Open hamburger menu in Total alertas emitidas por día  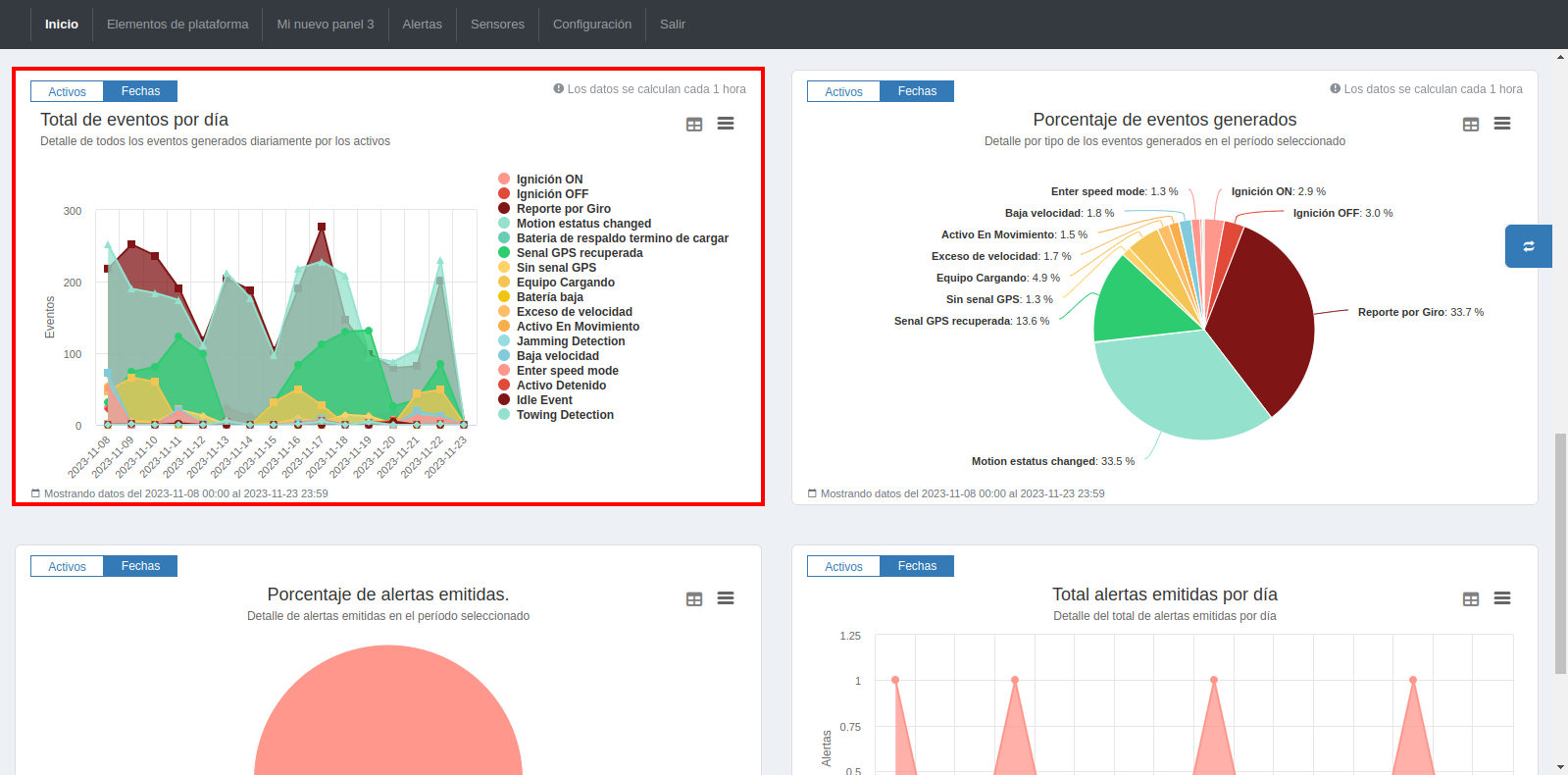1502,598
